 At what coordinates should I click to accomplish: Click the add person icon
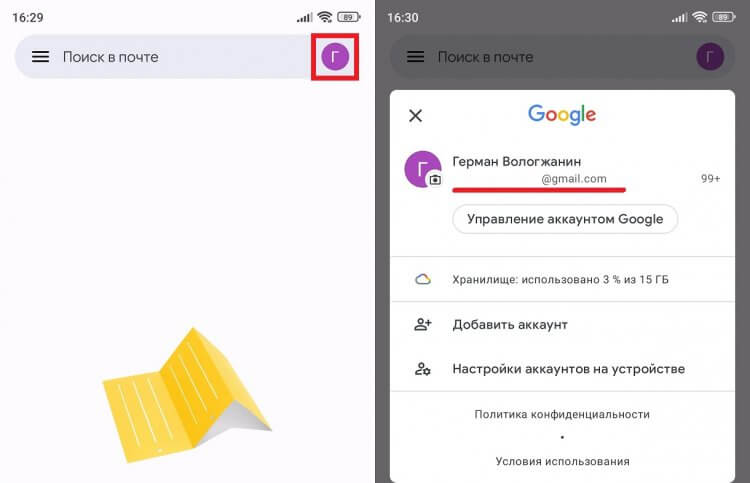(x=423, y=324)
